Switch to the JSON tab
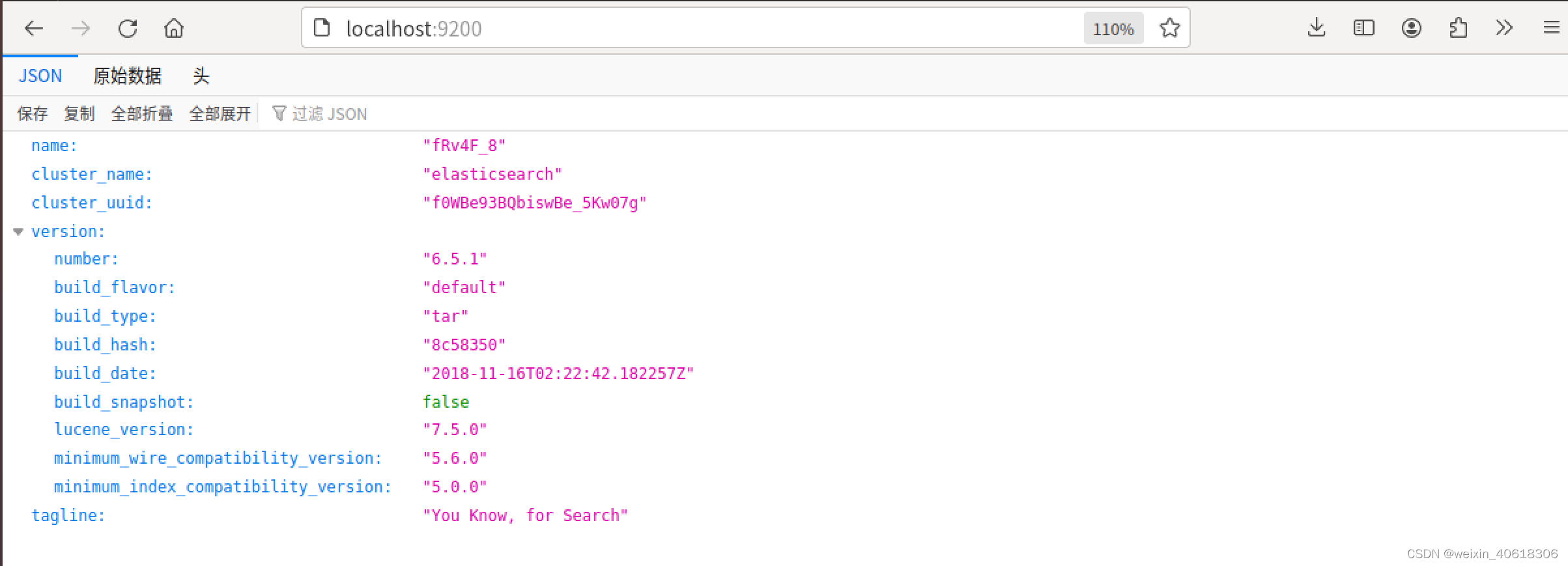The width and height of the screenshot is (1568, 566). tap(40, 76)
